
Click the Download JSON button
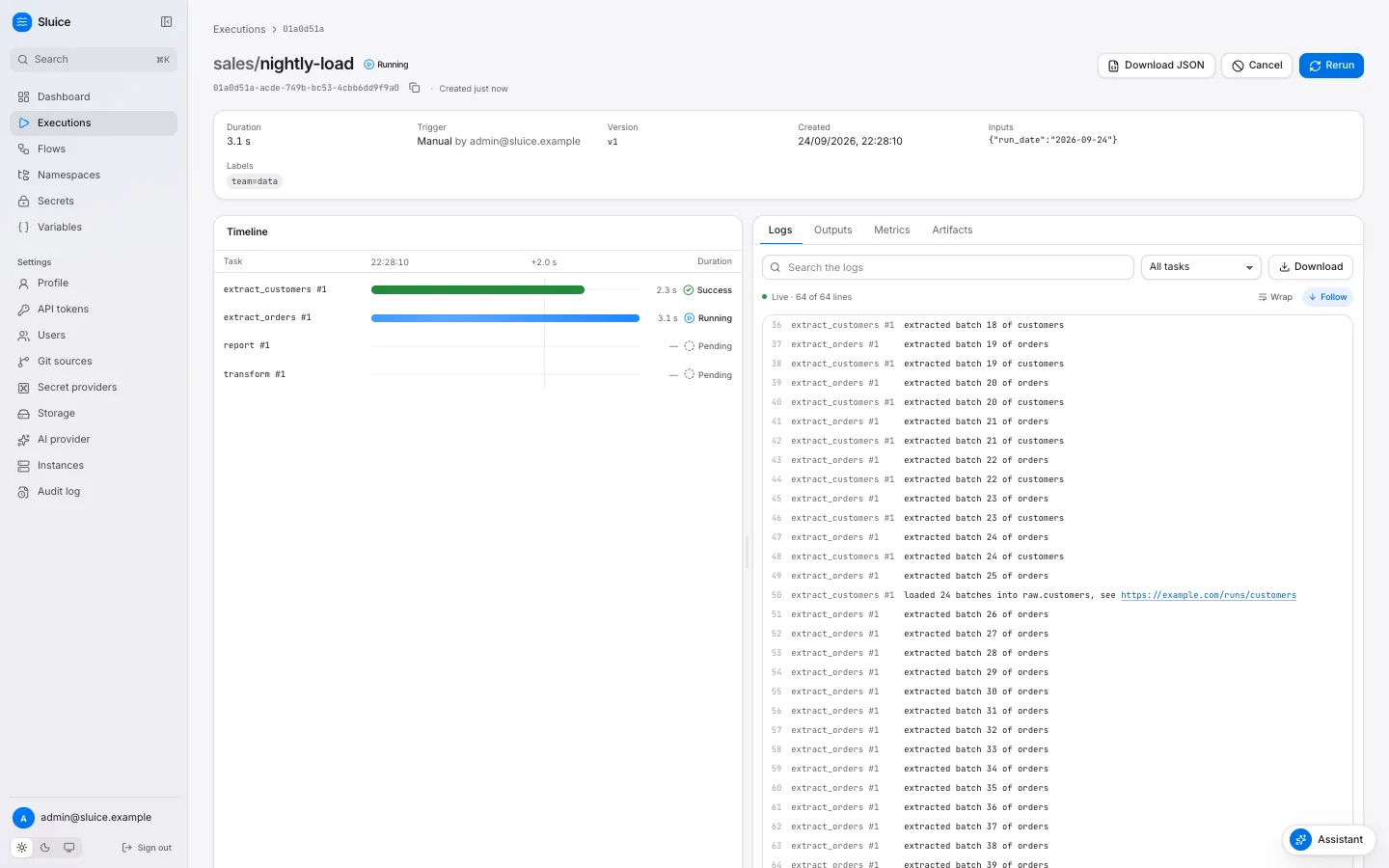coord(1156,66)
